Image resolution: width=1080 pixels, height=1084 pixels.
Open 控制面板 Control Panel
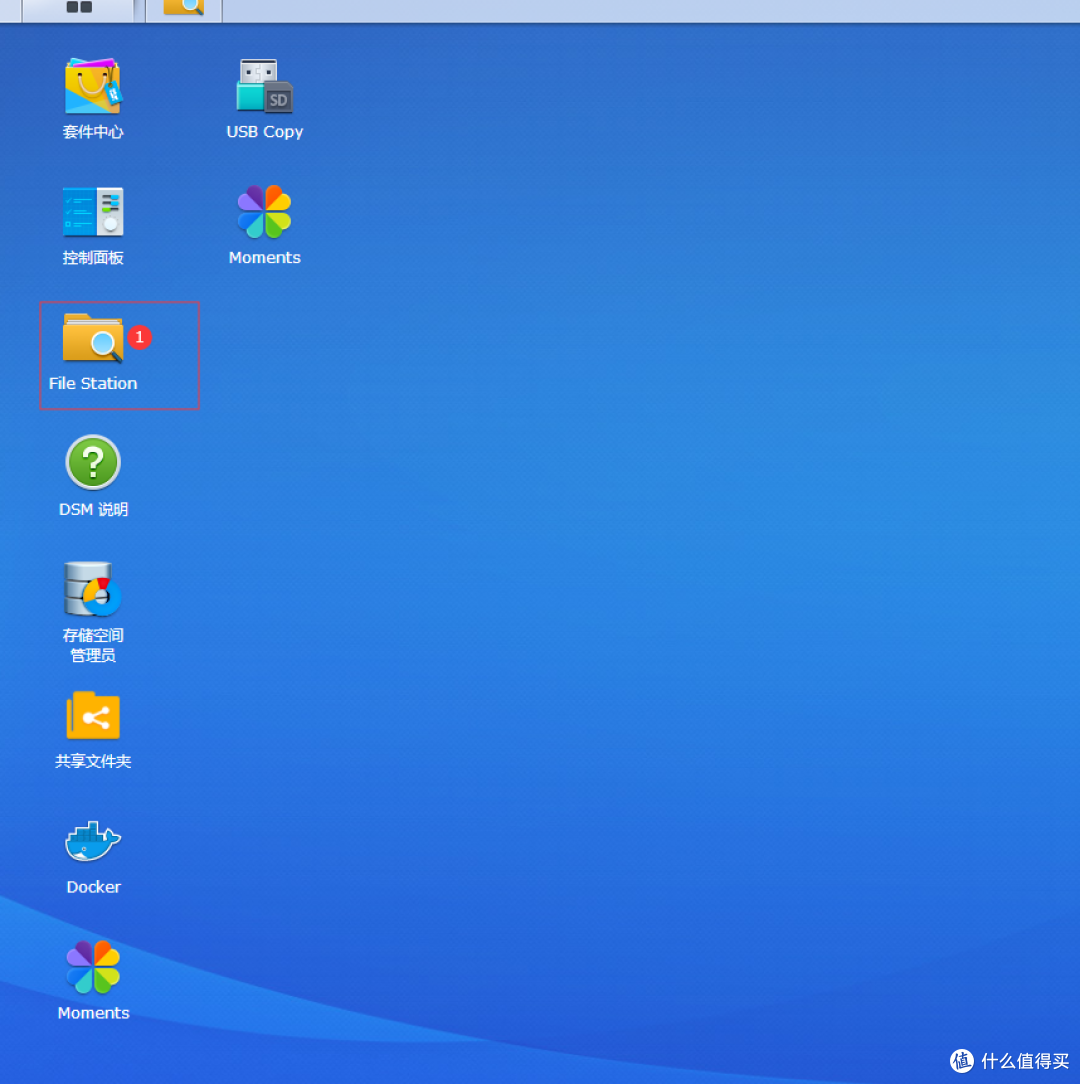(x=93, y=212)
